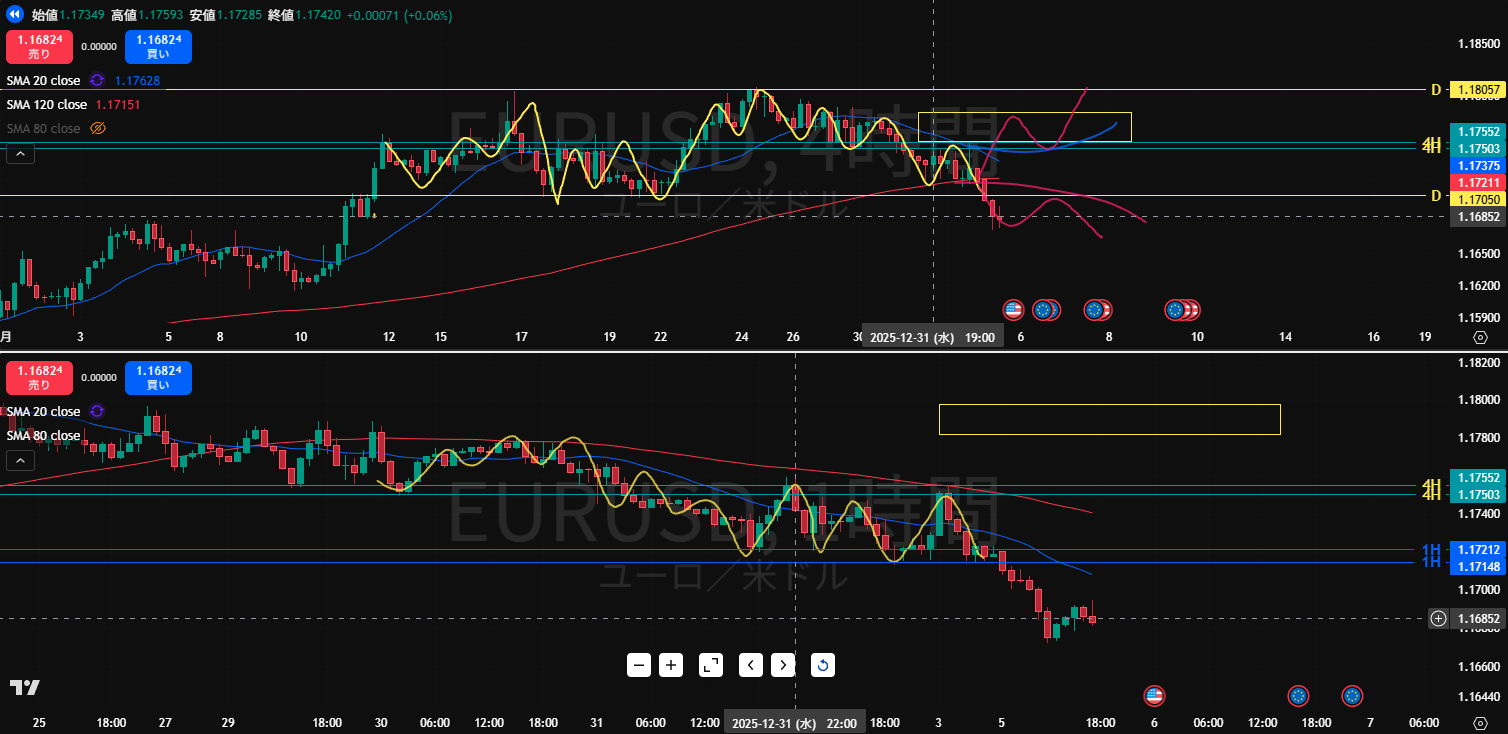Select lower chart SMA 80 close legend
This screenshot has width=1508, height=734.
tap(44, 436)
